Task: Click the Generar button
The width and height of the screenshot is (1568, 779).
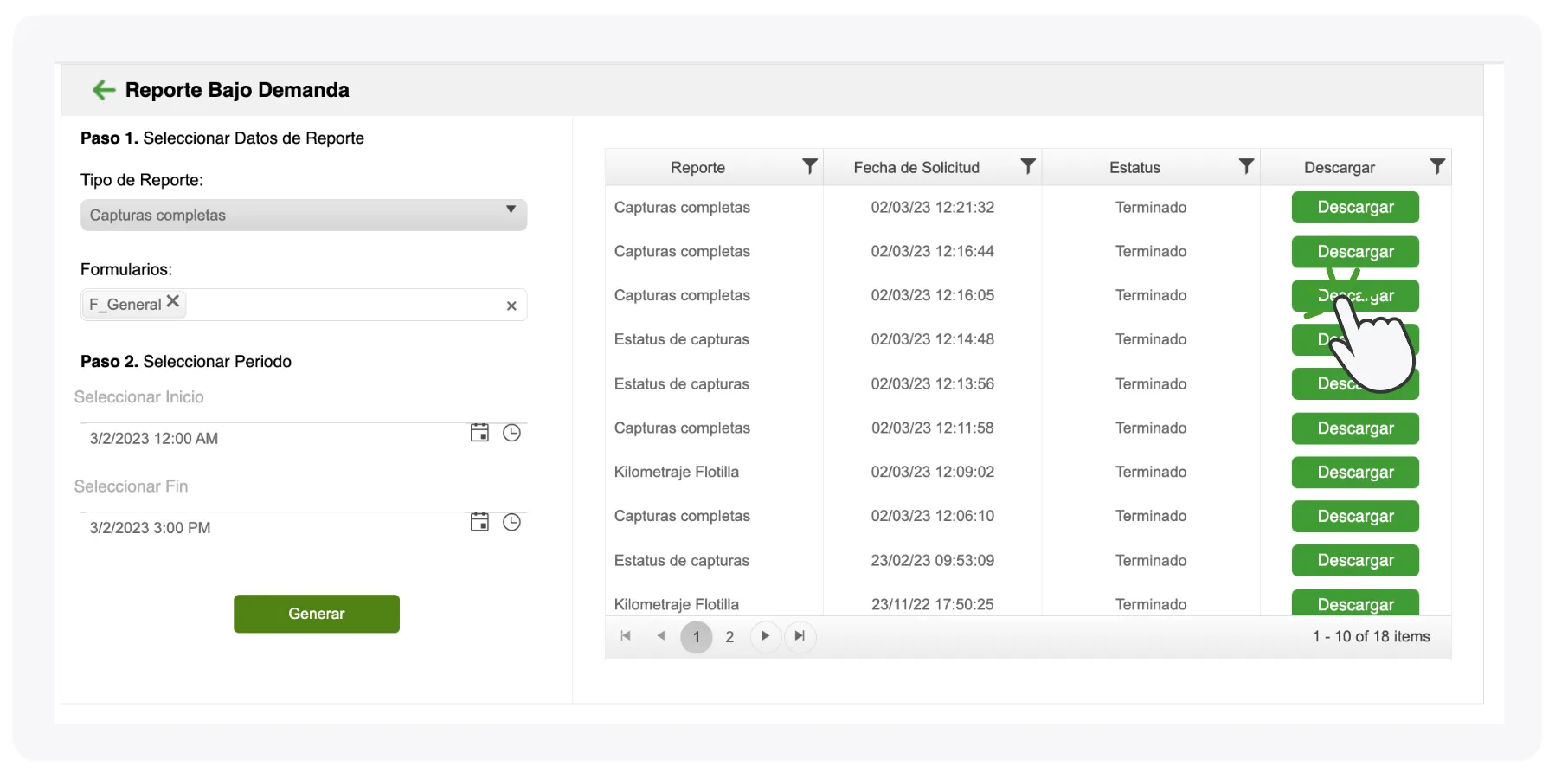Action: click(317, 614)
